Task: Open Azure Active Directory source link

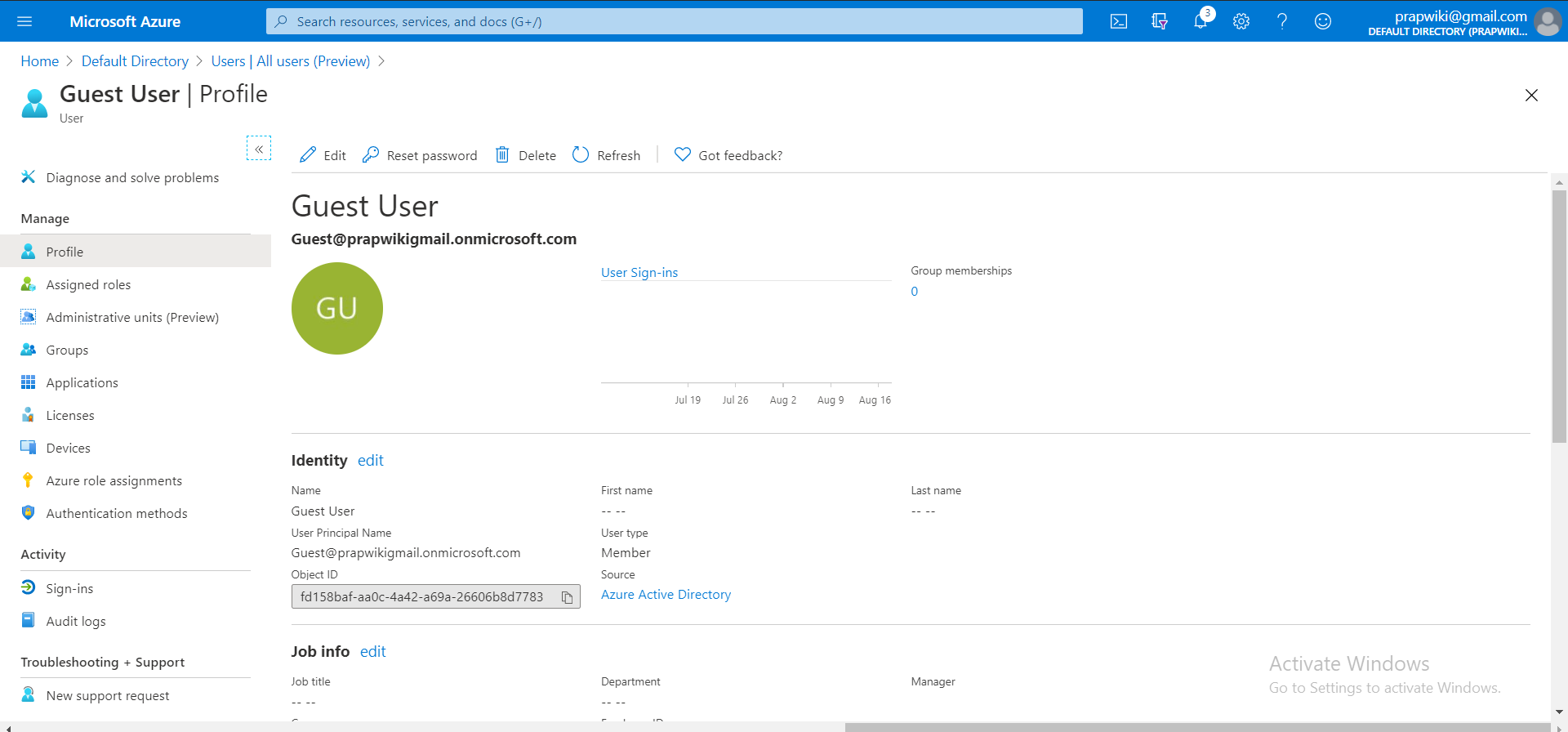Action: click(666, 595)
